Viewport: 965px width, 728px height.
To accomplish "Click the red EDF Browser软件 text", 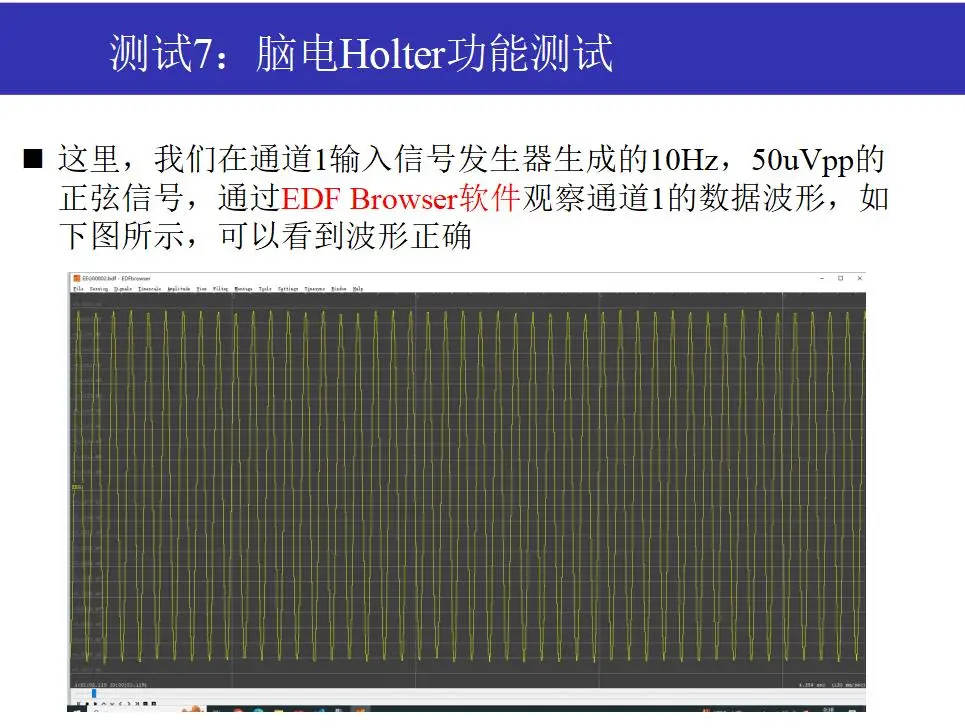I will click(400, 198).
